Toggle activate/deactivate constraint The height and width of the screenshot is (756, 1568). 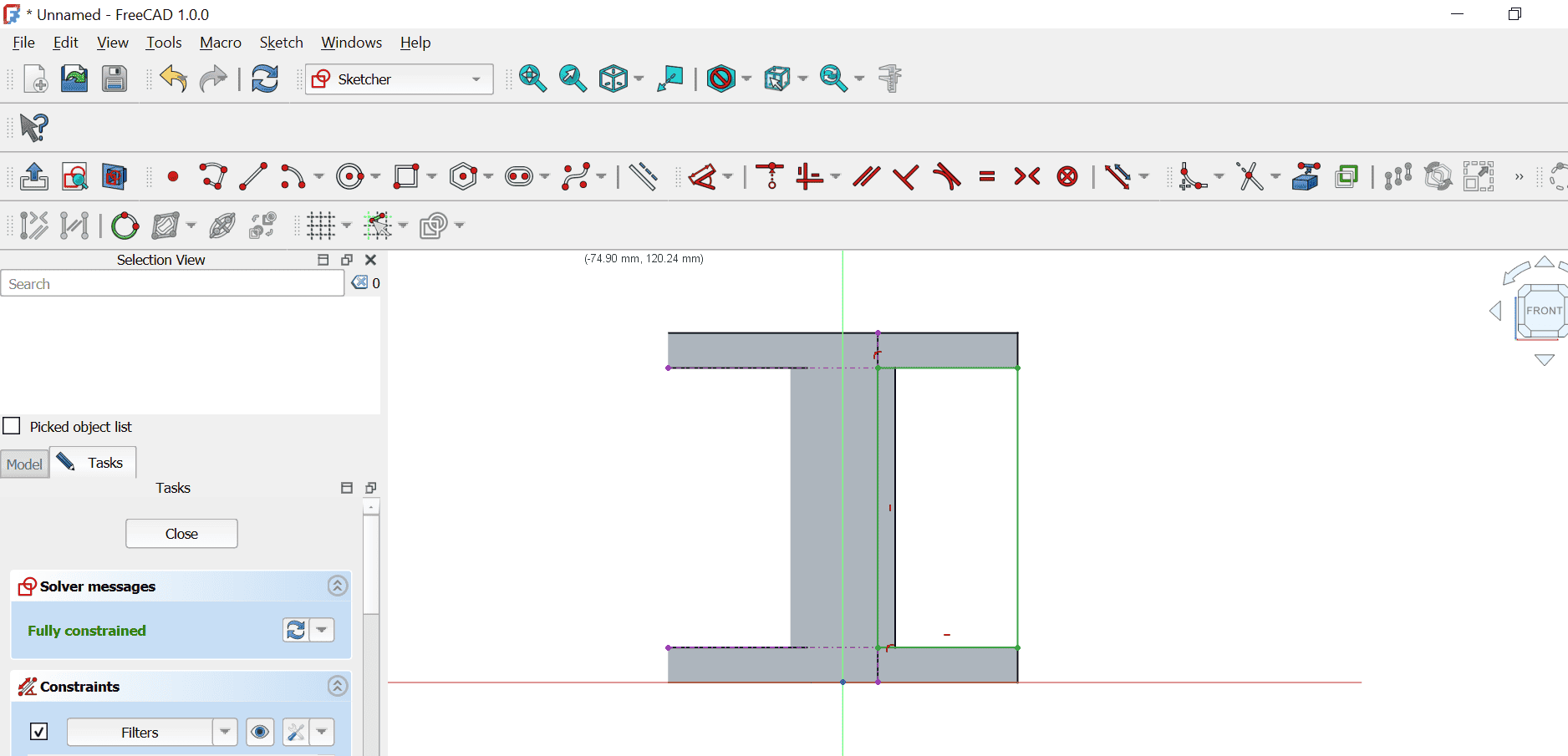coord(74,226)
